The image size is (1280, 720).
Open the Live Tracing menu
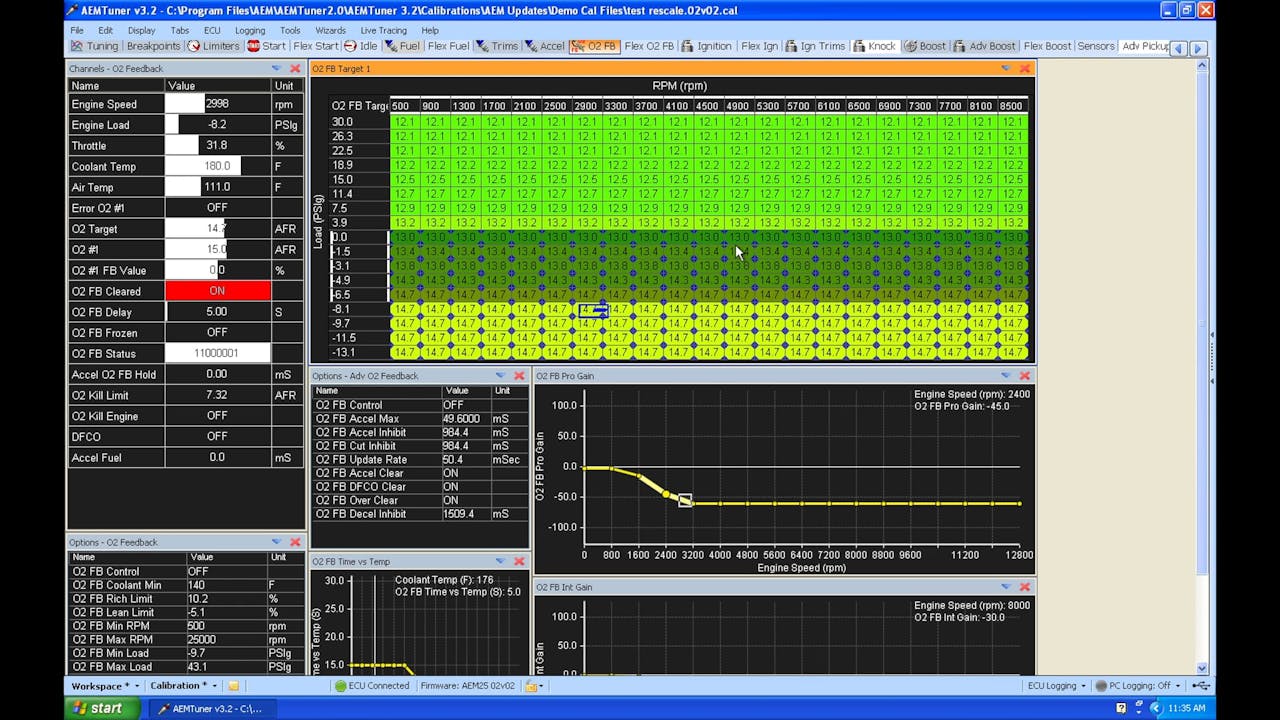click(x=383, y=30)
